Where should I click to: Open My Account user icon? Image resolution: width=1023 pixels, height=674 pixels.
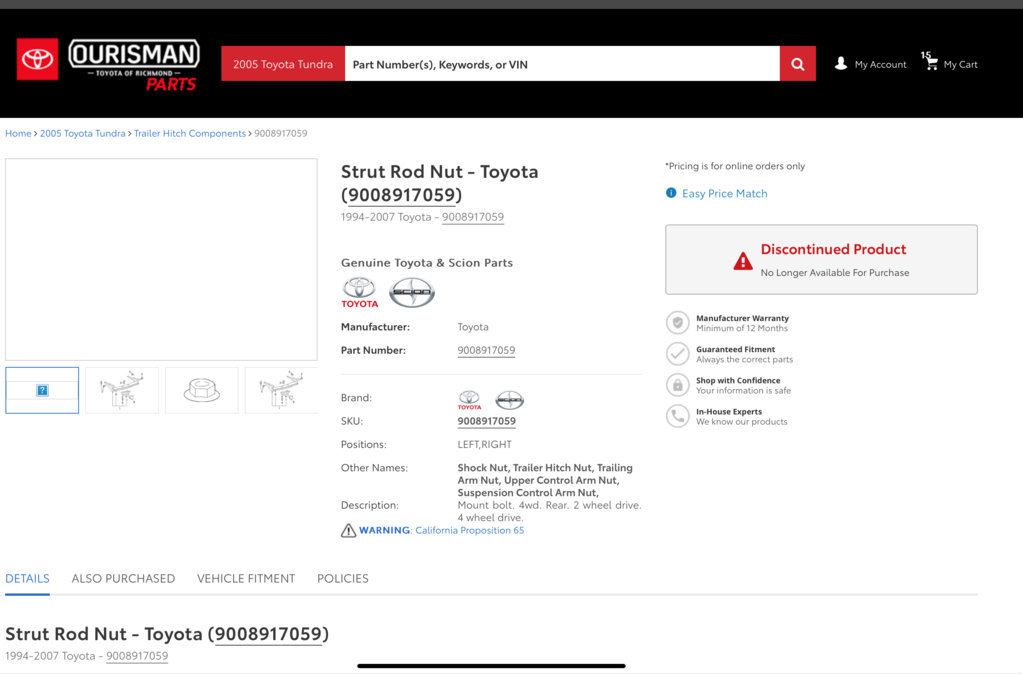(x=841, y=63)
